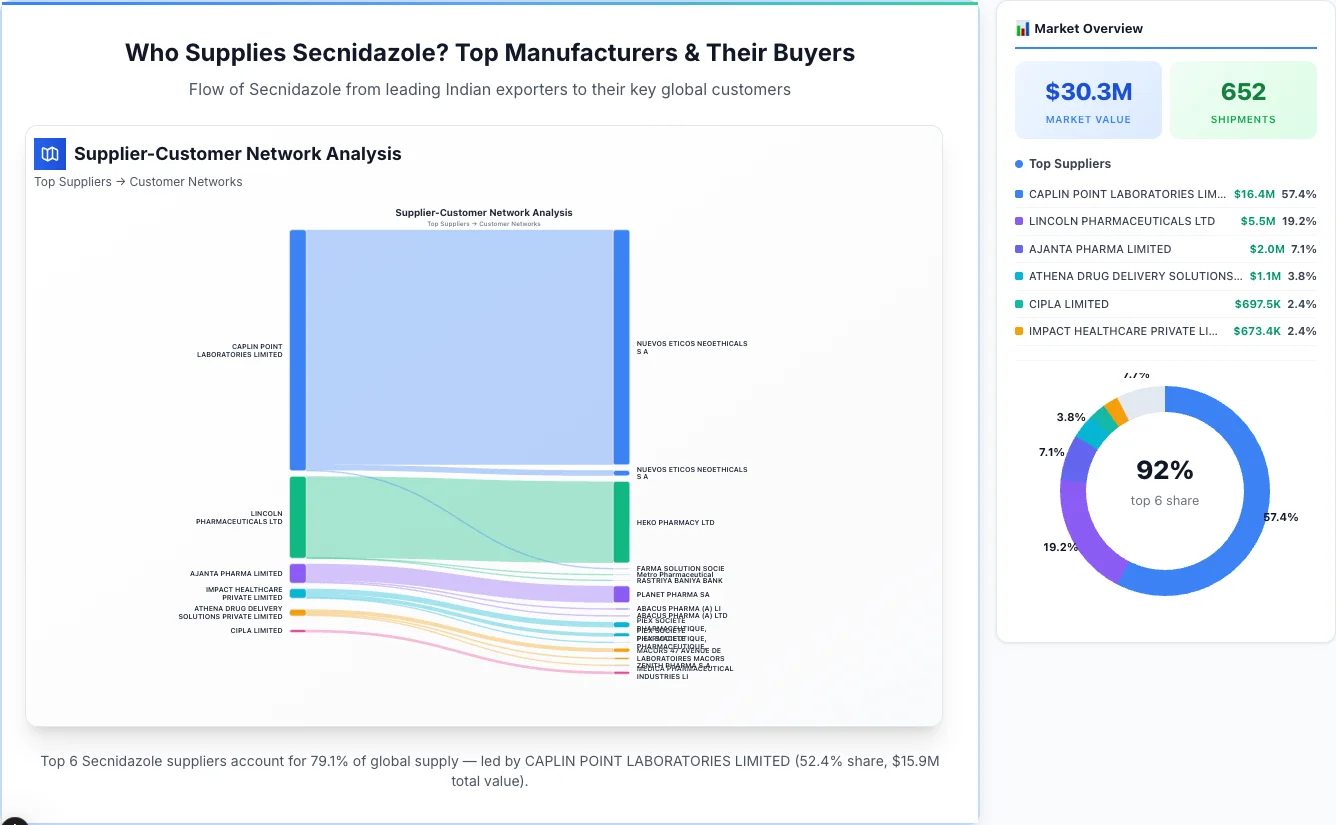The image size is (1336, 825).
Task: Select the violet swatch beside AJANTA PHARMA LIMITED
Action: tap(1019, 249)
